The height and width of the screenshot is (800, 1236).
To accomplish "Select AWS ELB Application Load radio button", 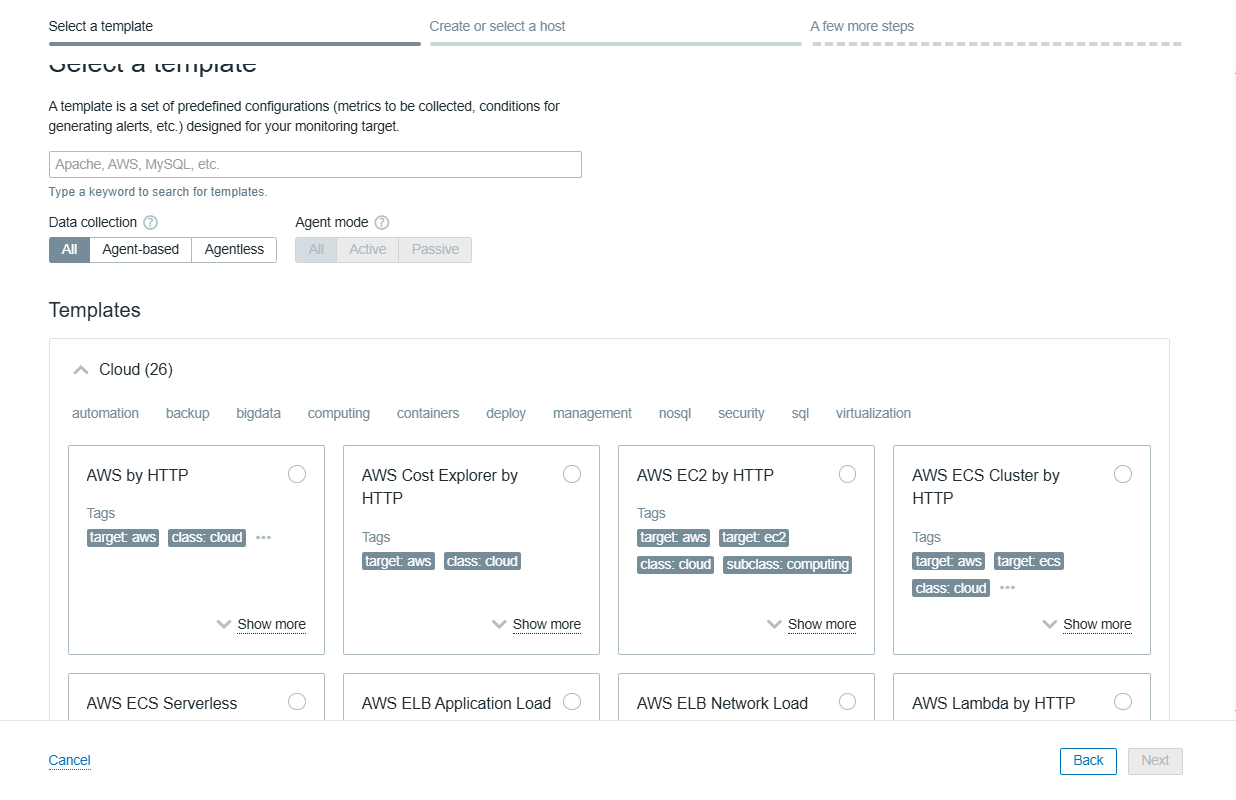I will [572, 702].
